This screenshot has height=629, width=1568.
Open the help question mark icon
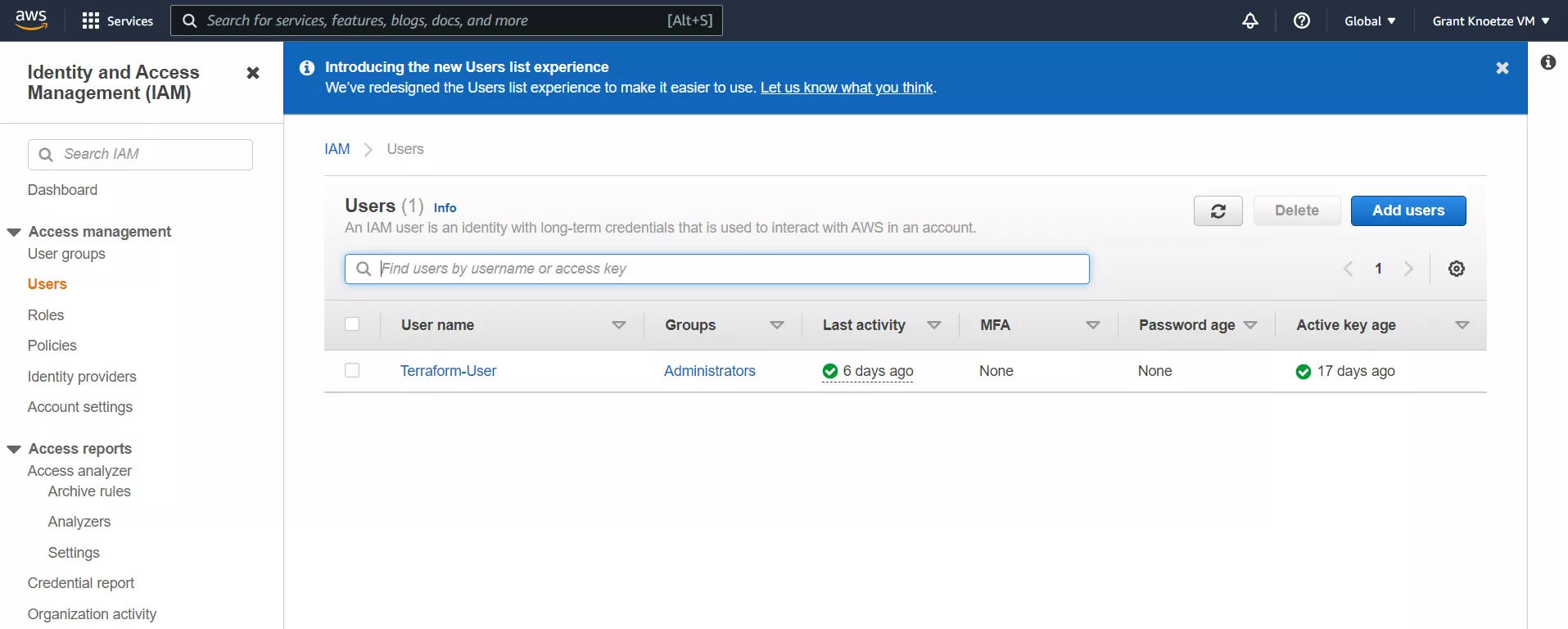(1301, 20)
